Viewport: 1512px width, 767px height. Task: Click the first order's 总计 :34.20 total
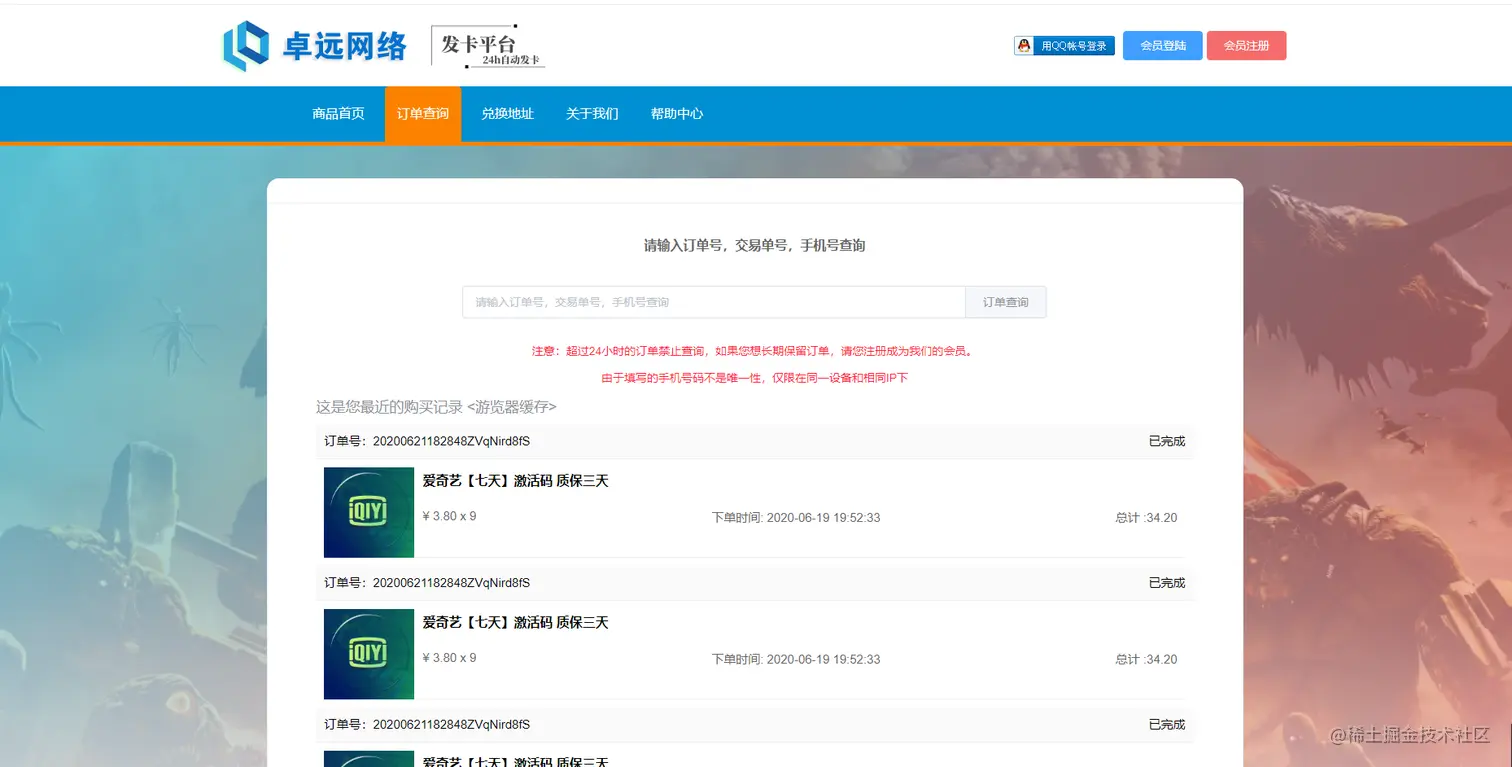click(x=1146, y=518)
